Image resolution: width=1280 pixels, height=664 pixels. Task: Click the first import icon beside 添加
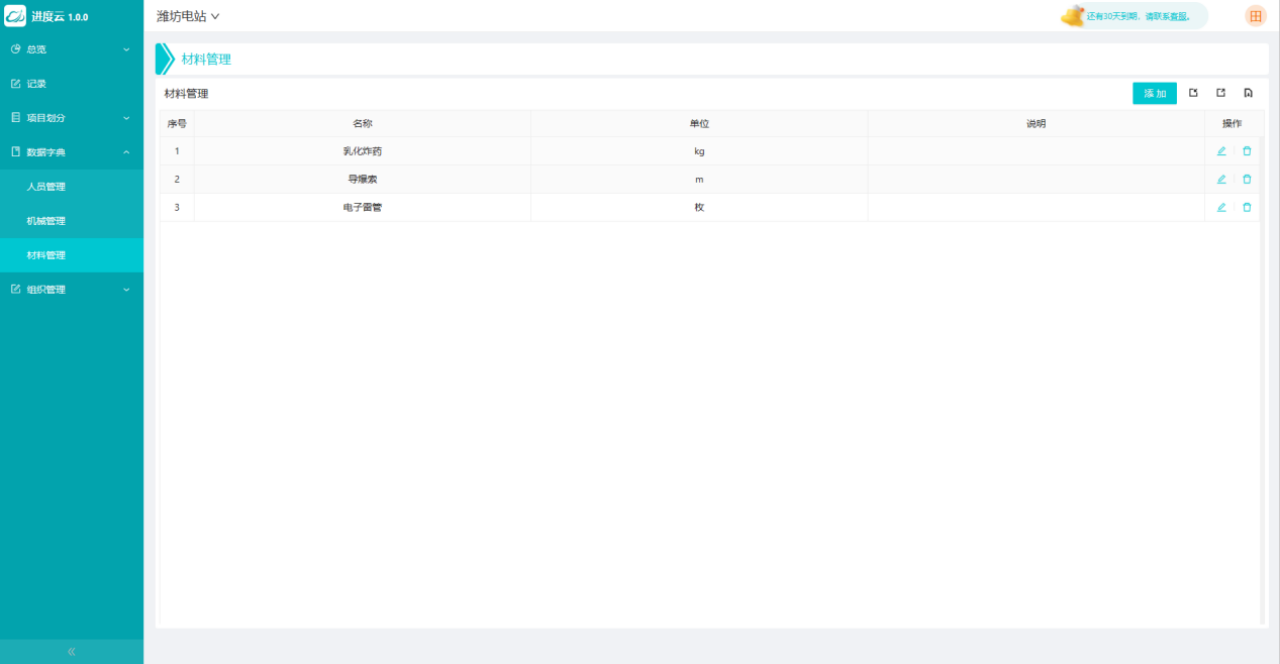tap(1193, 93)
